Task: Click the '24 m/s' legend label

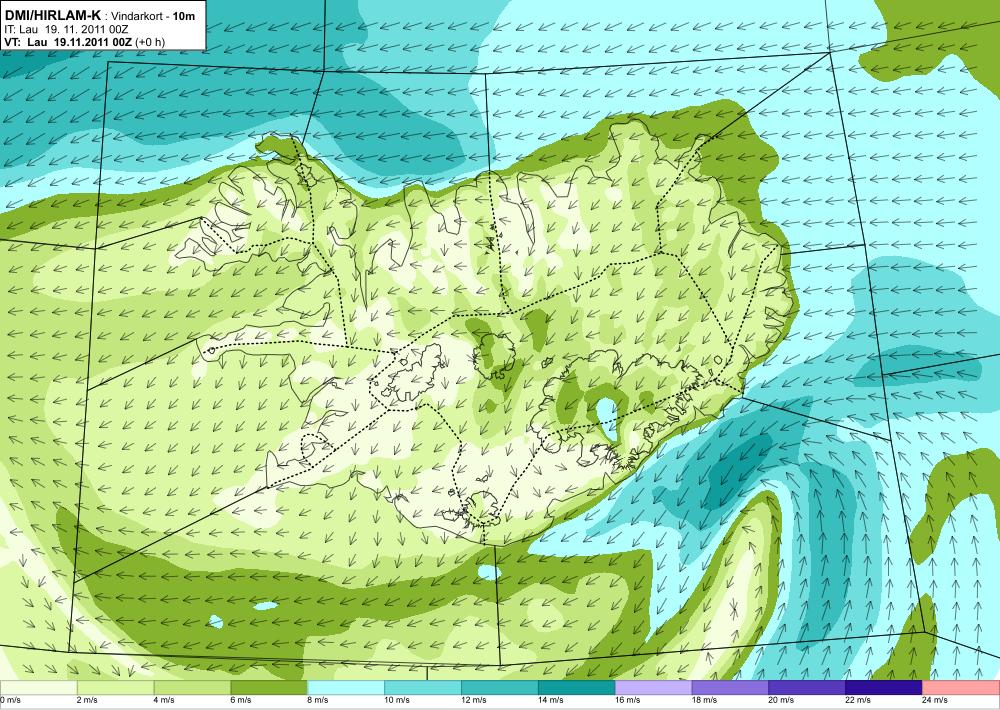Action: click(936, 700)
